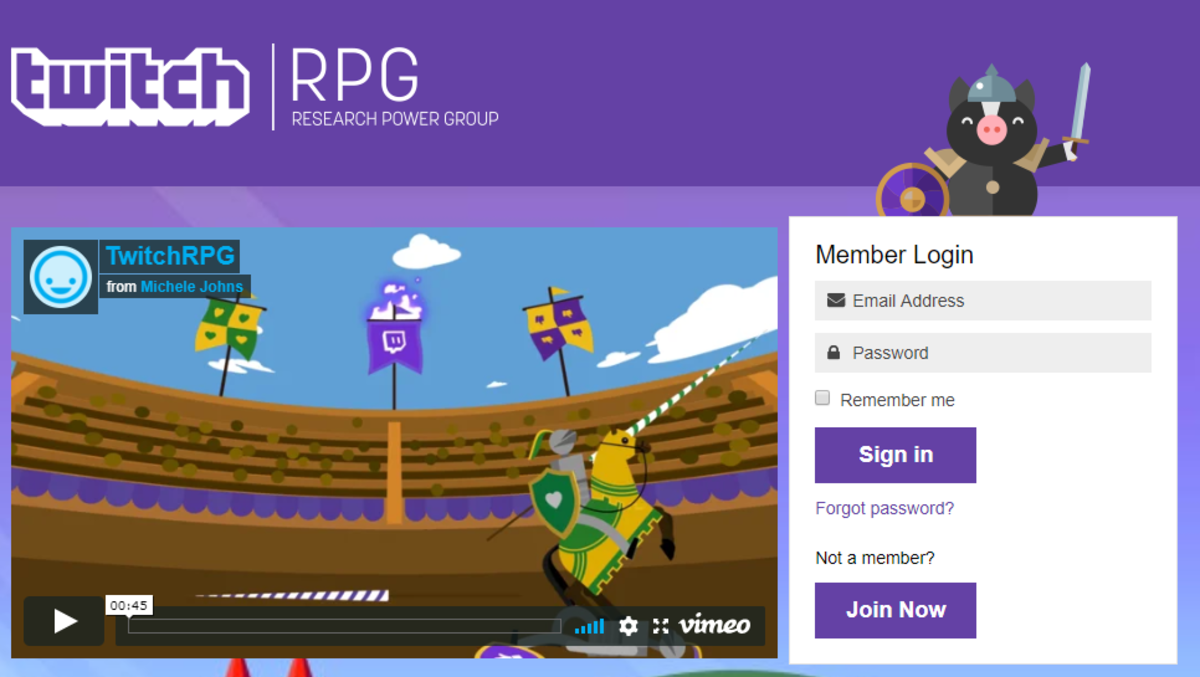
Task: Click the round smiley uploader avatar
Action: (61, 276)
